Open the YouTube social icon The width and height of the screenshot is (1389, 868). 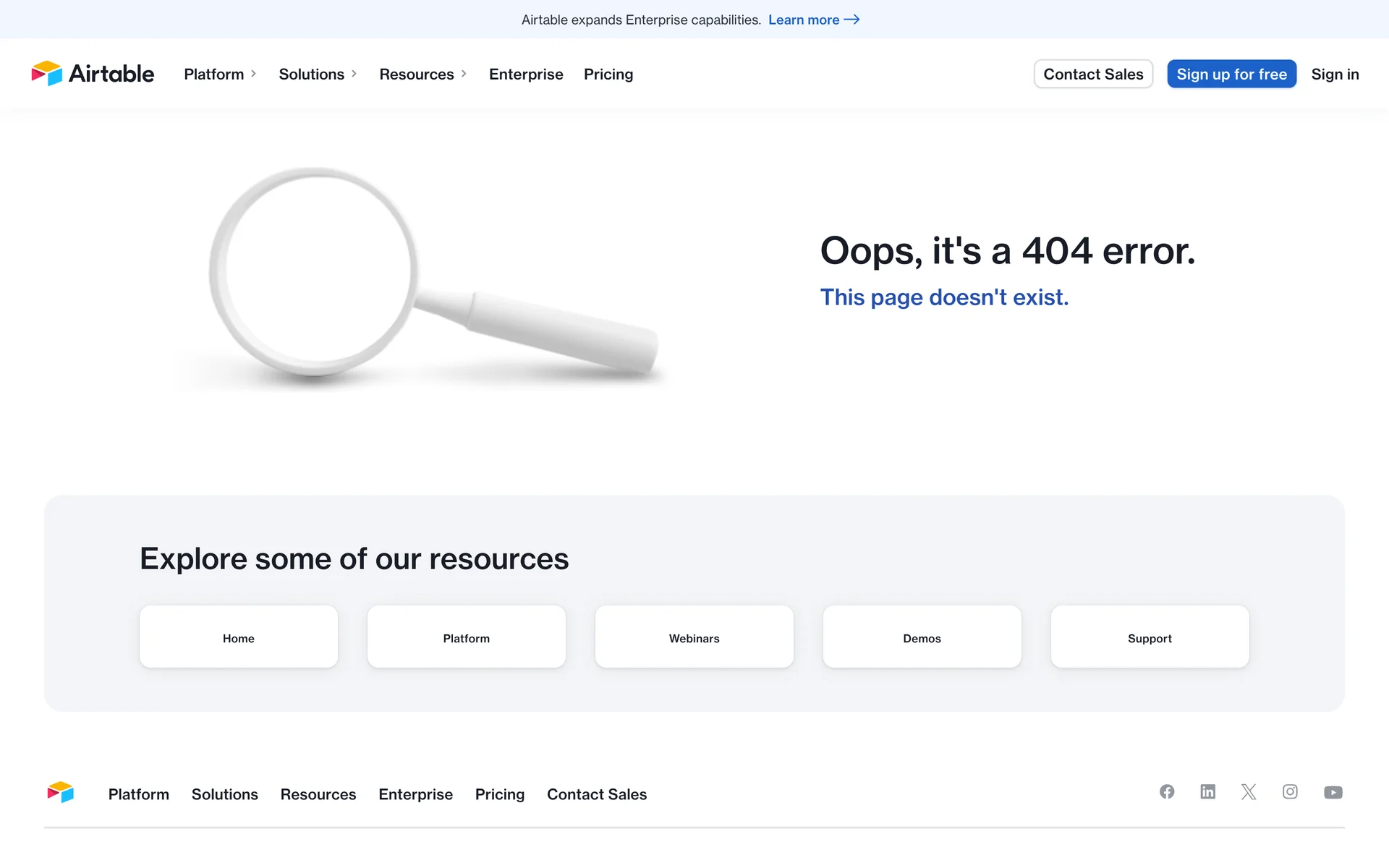1333,793
